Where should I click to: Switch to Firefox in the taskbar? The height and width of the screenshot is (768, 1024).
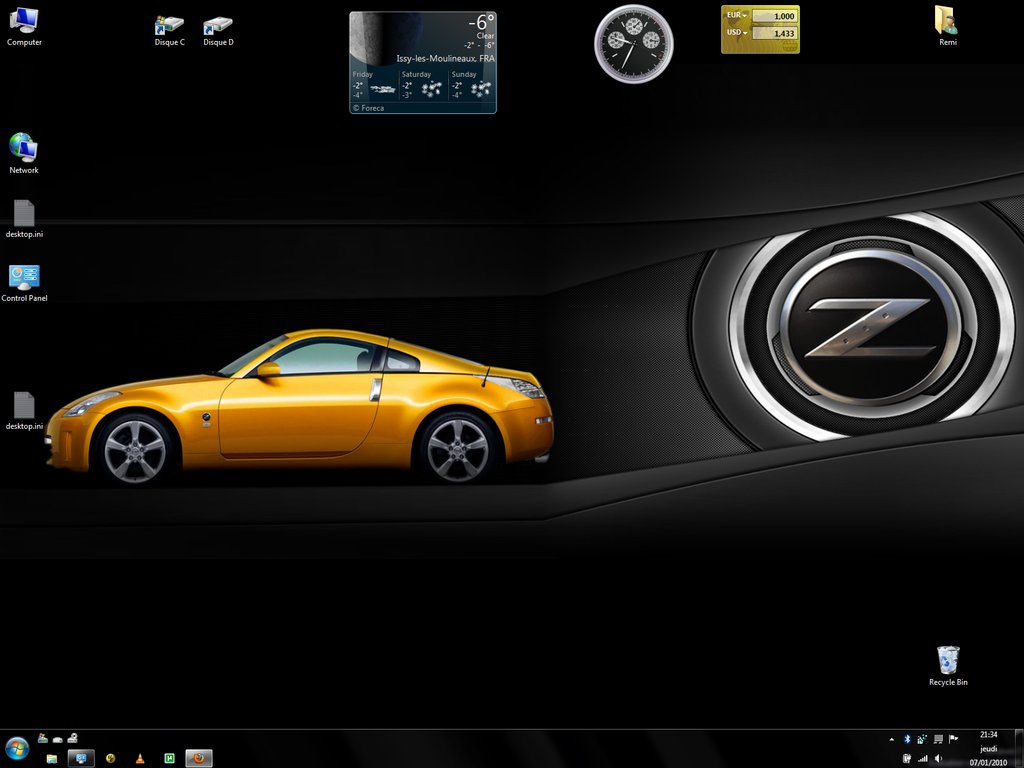click(x=199, y=758)
